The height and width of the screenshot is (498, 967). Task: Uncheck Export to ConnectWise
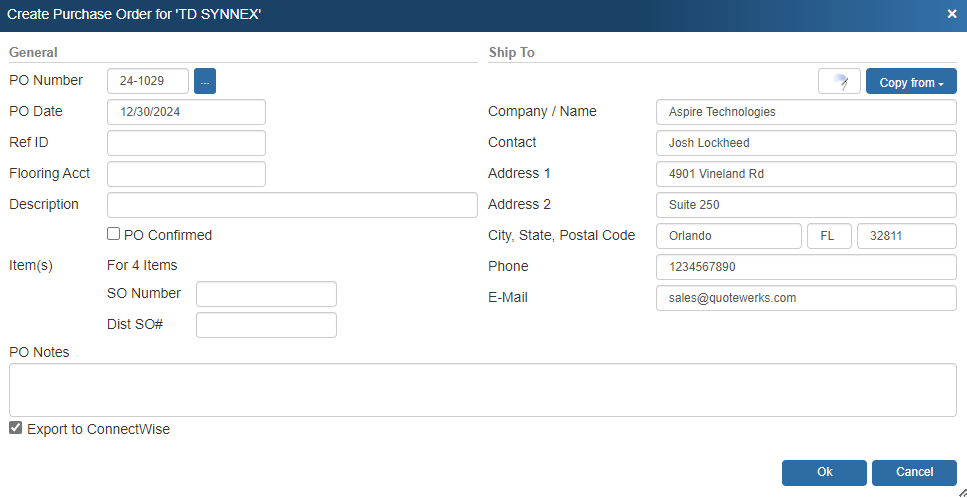tap(15, 428)
